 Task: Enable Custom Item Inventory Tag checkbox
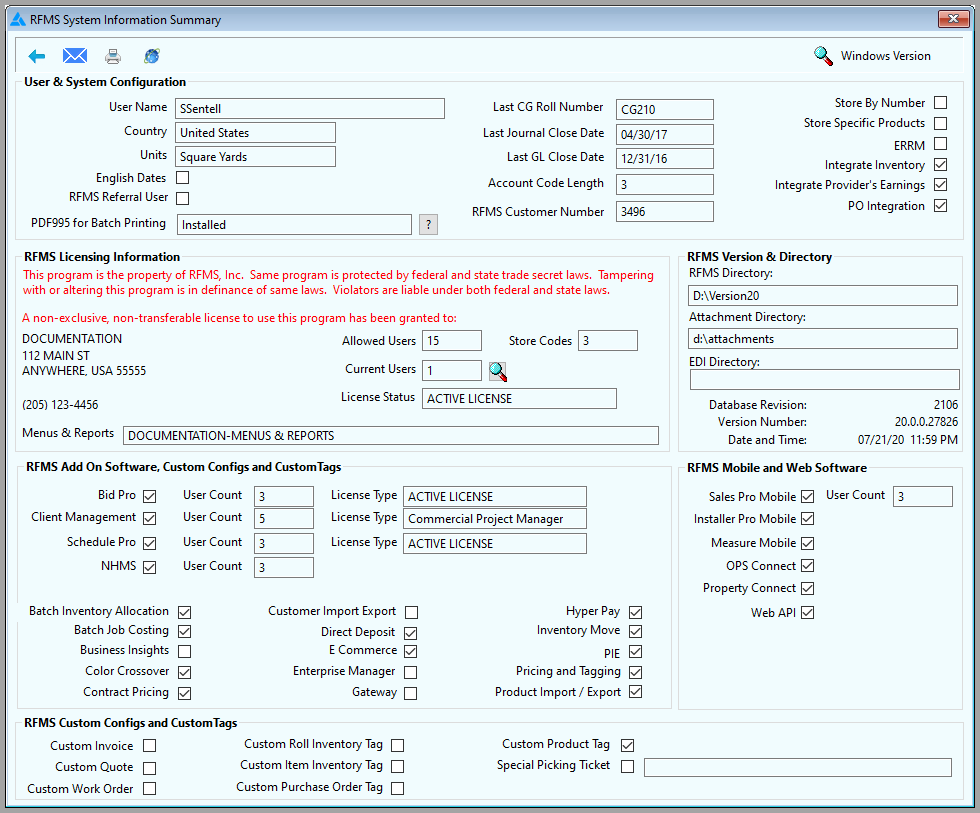point(398,766)
